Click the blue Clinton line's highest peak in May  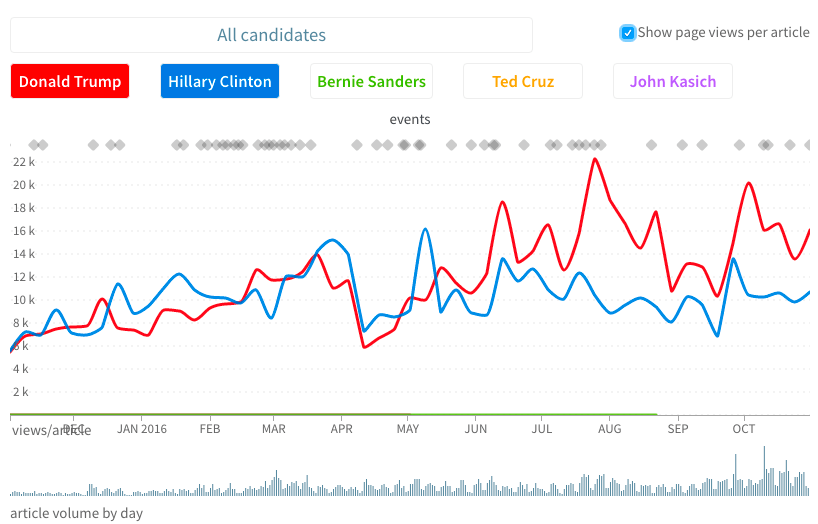tap(425, 229)
